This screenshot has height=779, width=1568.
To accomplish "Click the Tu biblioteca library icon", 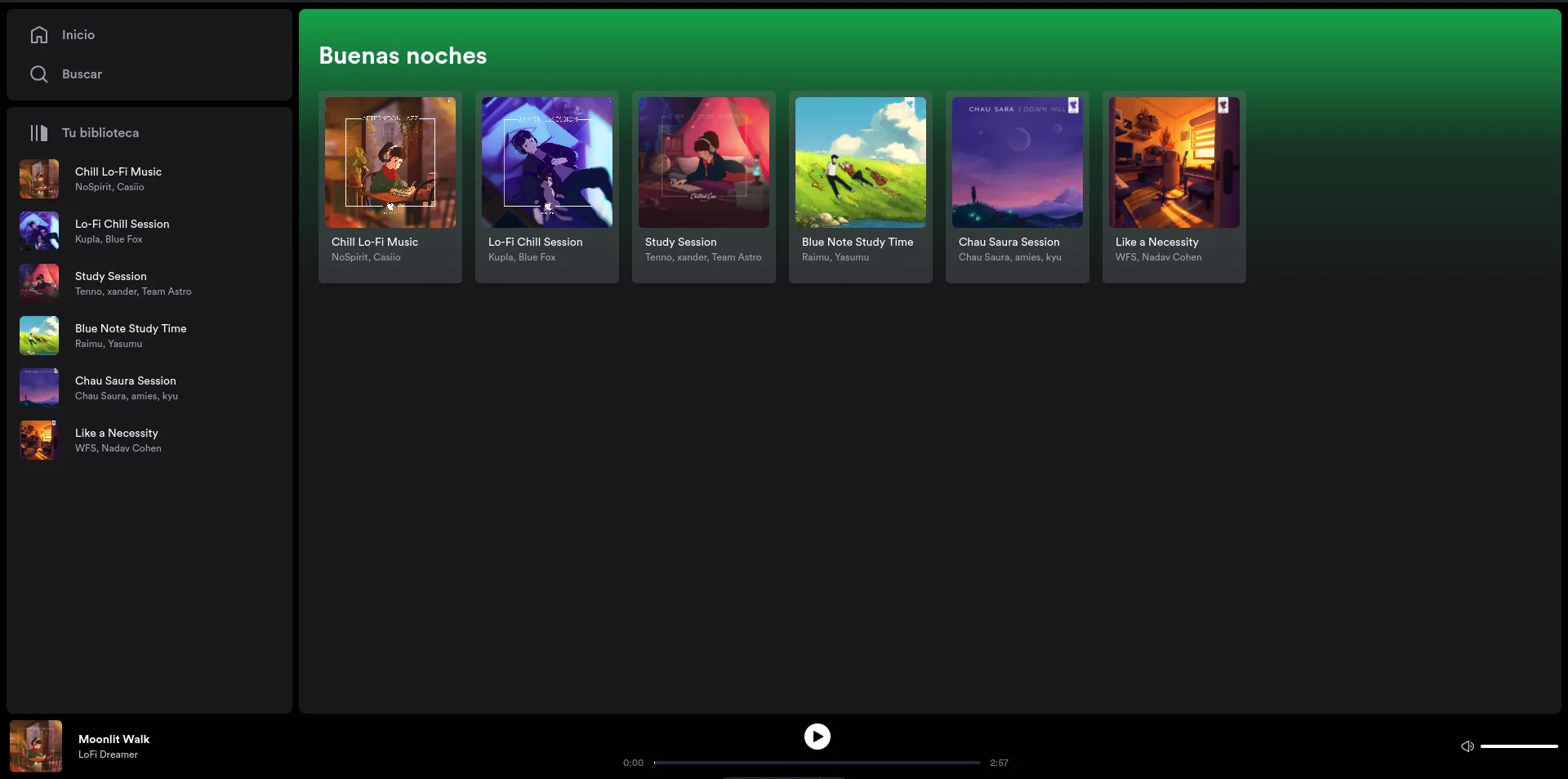I will (x=38, y=133).
